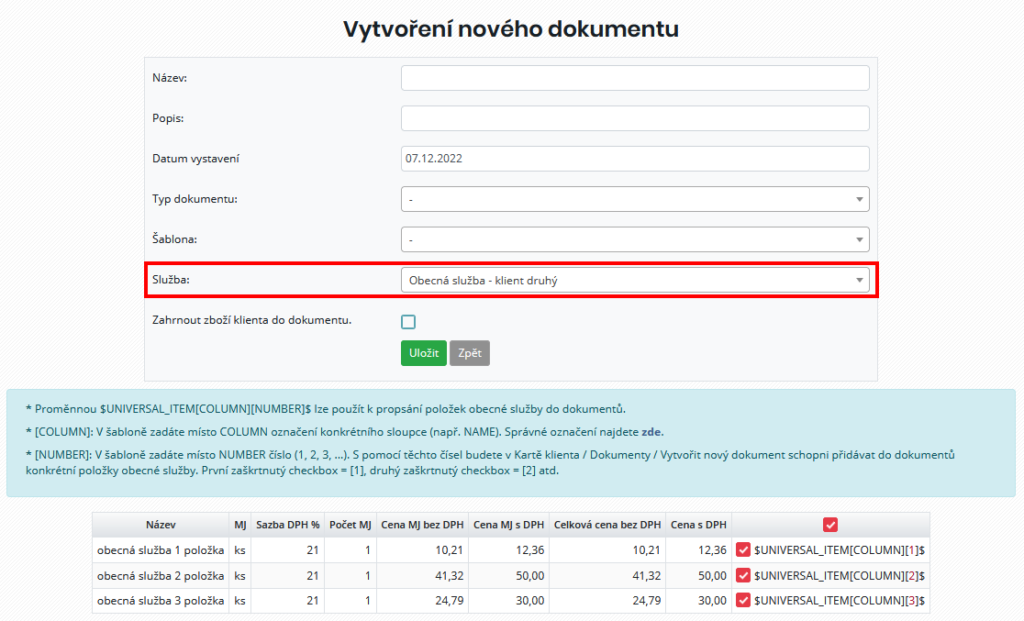Image resolution: width=1024 pixels, height=621 pixels.
Task: Click the Název column header
Action: pyautogui.click(x=160, y=523)
